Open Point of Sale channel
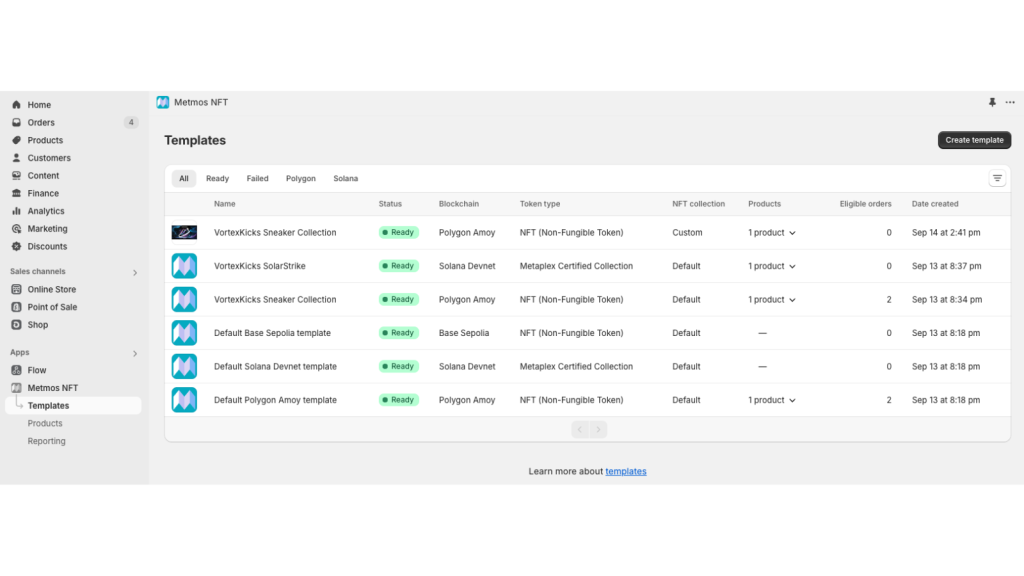This screenshot has height=576, width=1024. (52, 307)
